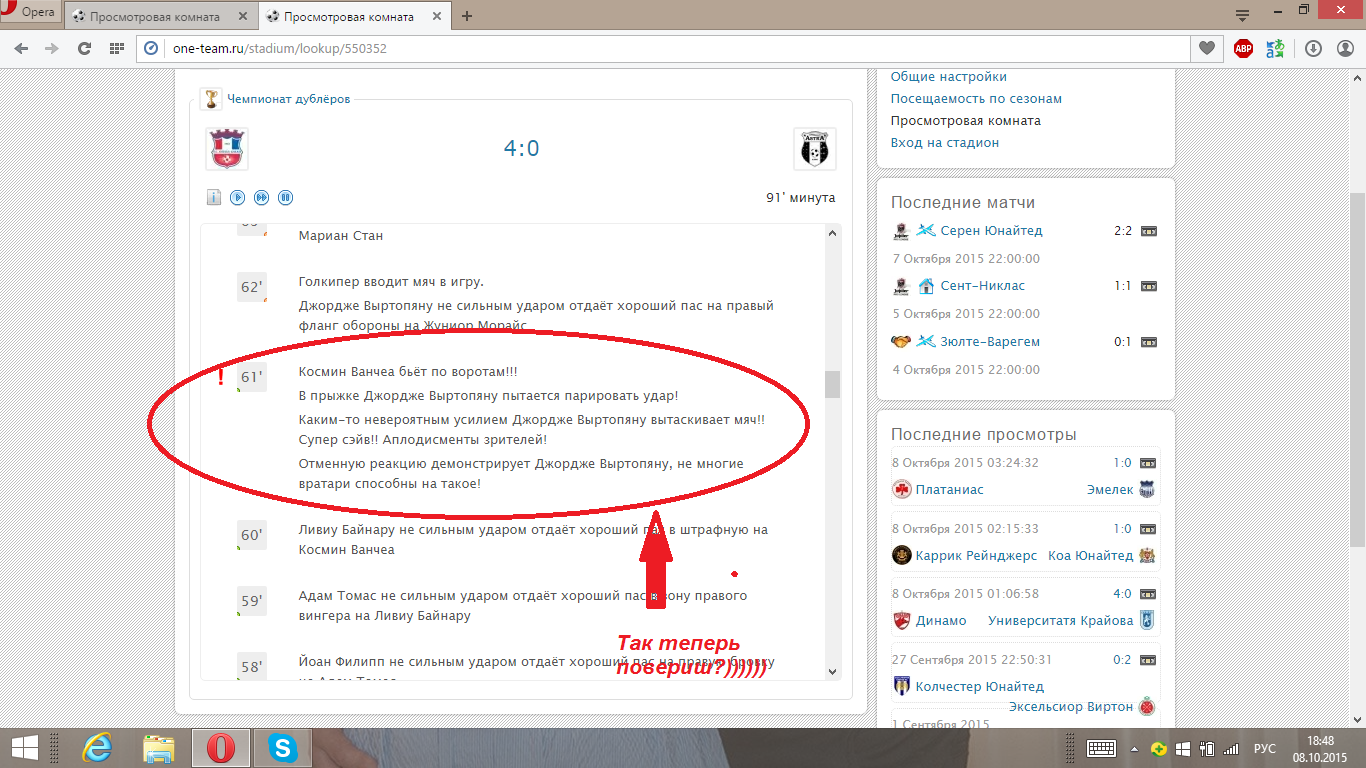Open the Коа Юнайтед team link
The width and height of the screenshot is (1366, 768).
pos(1091,556)
